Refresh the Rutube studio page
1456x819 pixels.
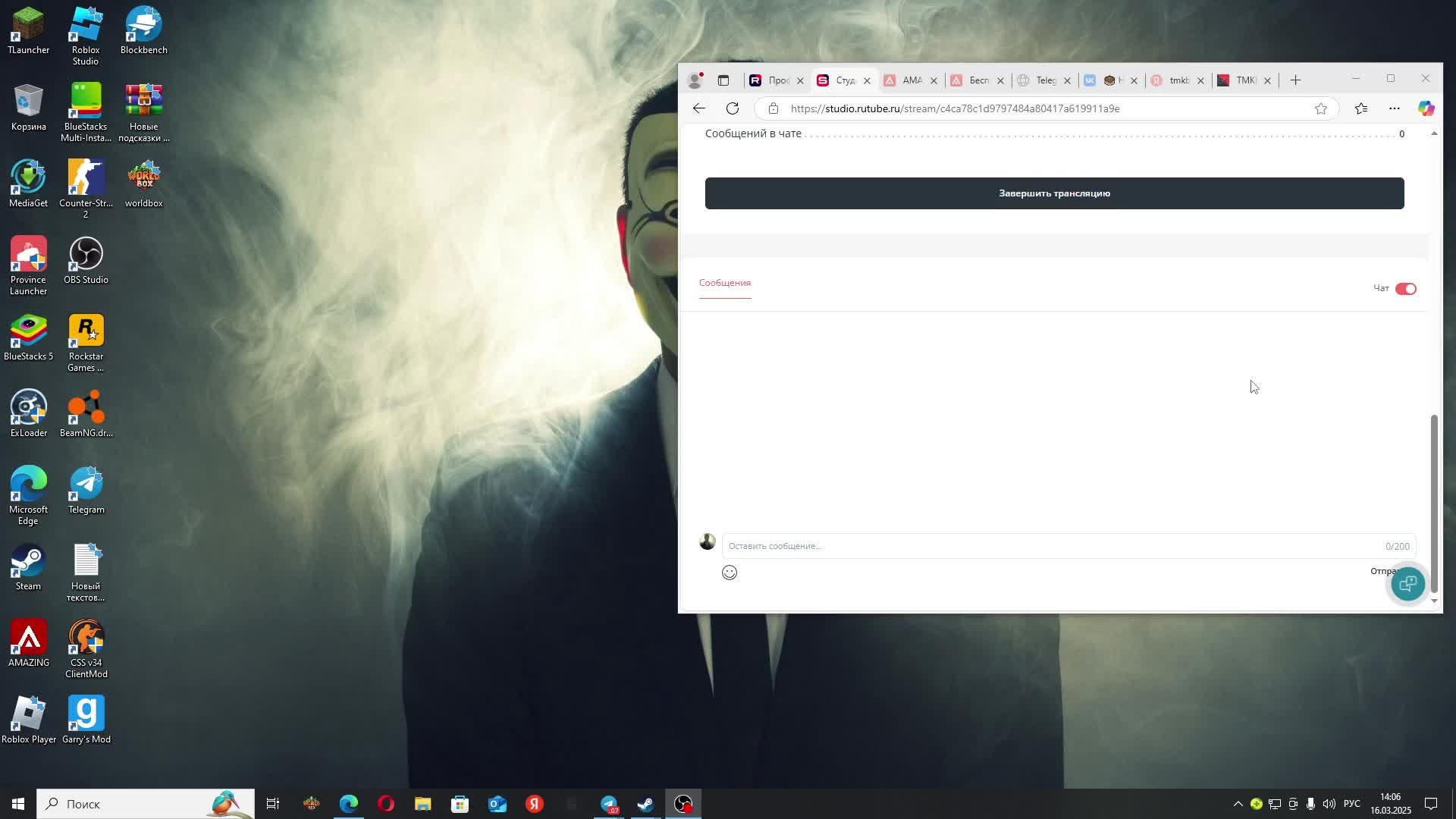732,108
